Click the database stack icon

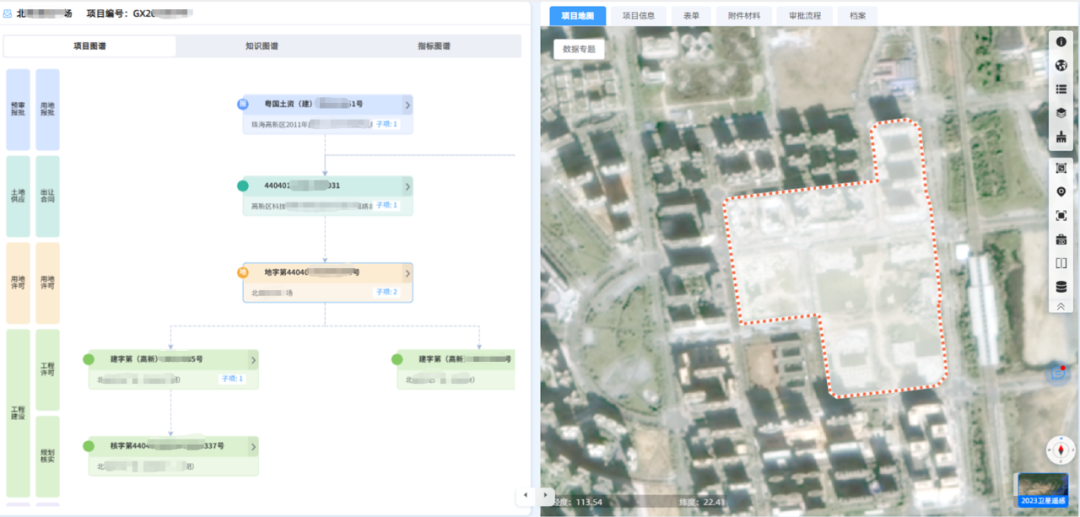click(x=1061, y=287)
